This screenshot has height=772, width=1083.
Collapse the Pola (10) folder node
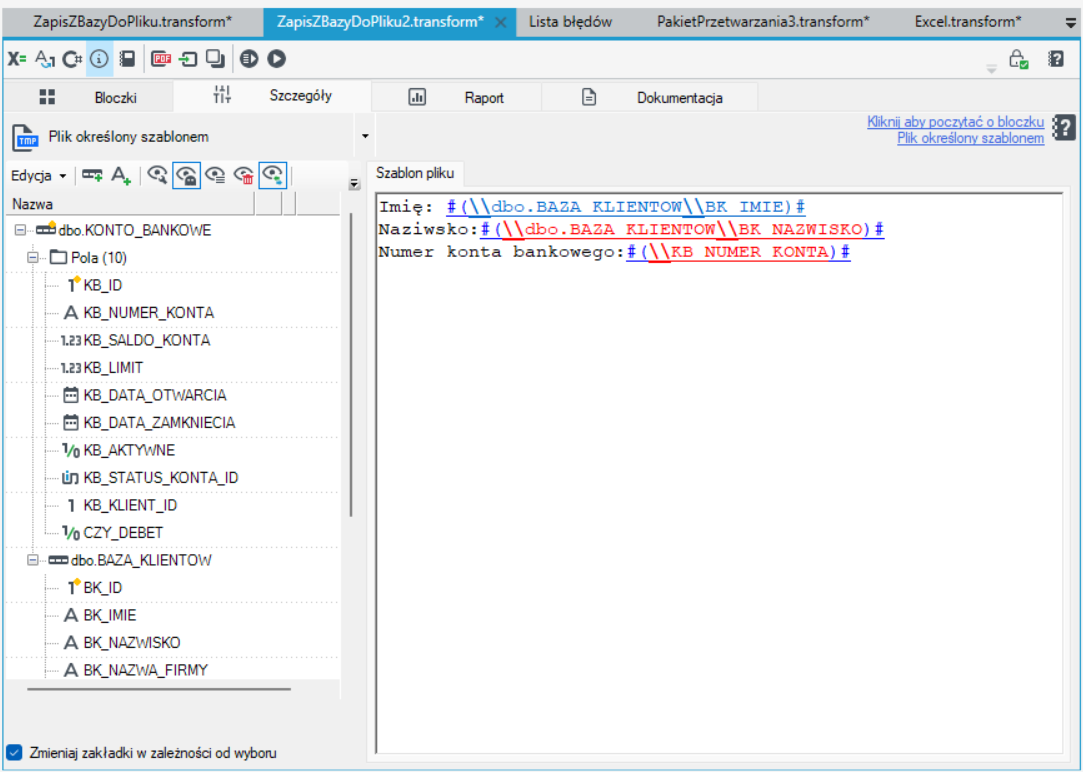[32, 258]
